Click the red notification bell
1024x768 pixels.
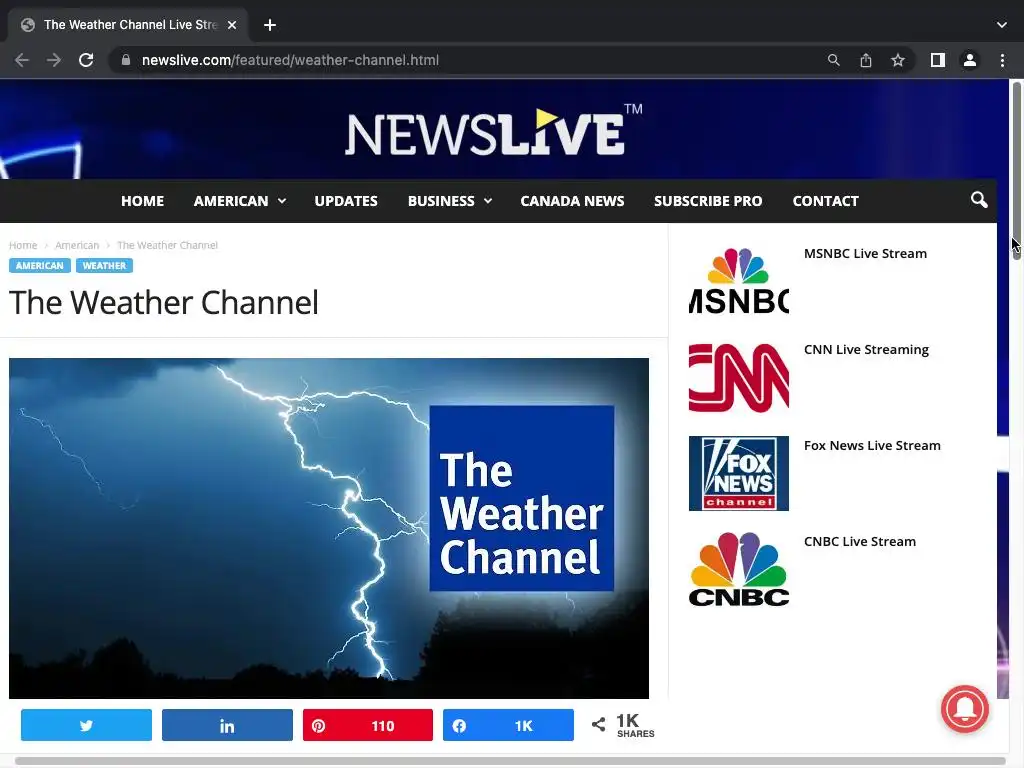click(965, 709)
